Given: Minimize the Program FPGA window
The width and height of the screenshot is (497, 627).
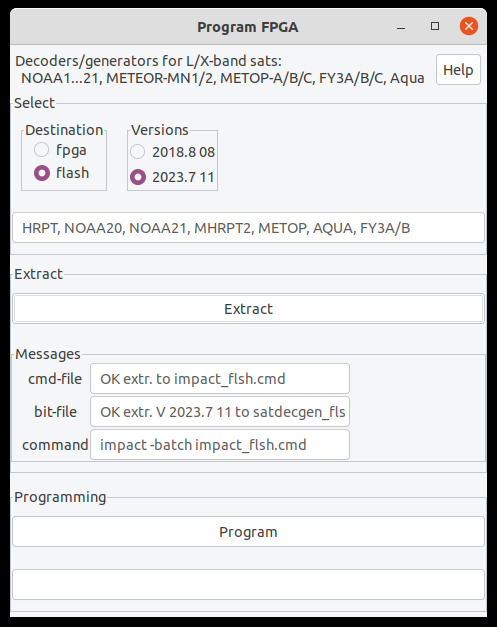Looking at the screenshot, I should click(x=401, y=28).
